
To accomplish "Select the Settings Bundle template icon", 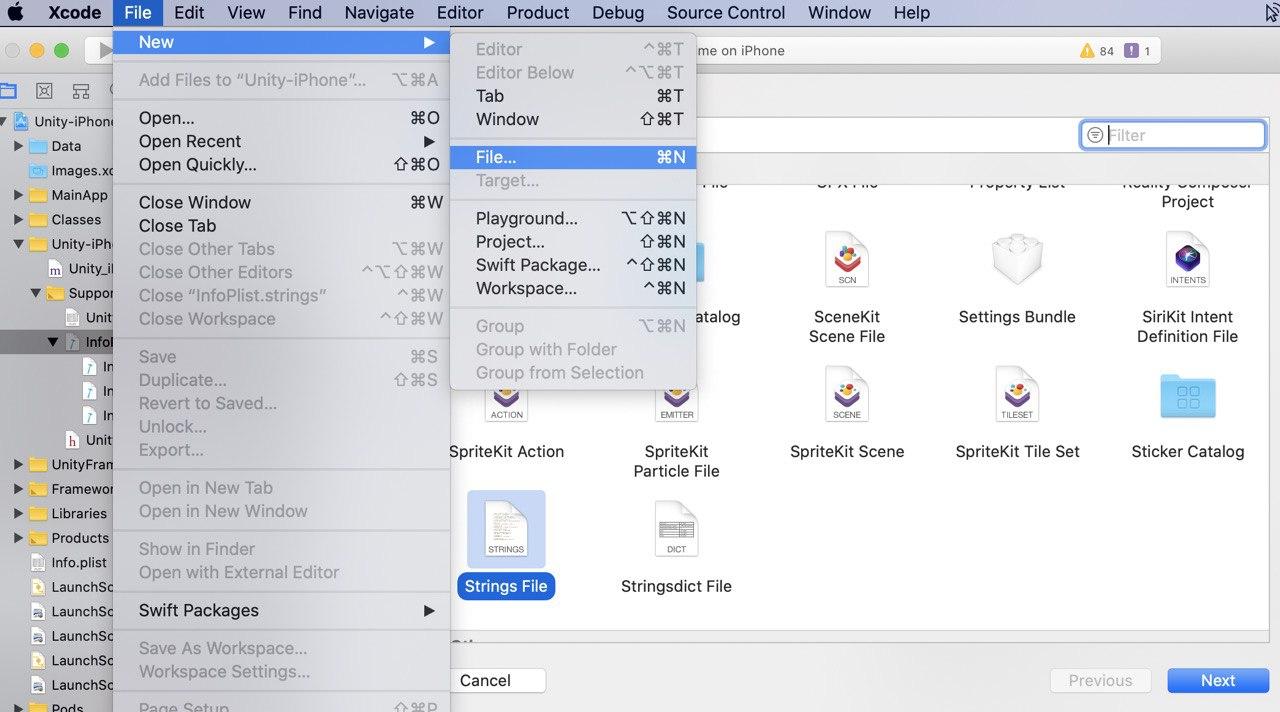I will [1017, 260].
